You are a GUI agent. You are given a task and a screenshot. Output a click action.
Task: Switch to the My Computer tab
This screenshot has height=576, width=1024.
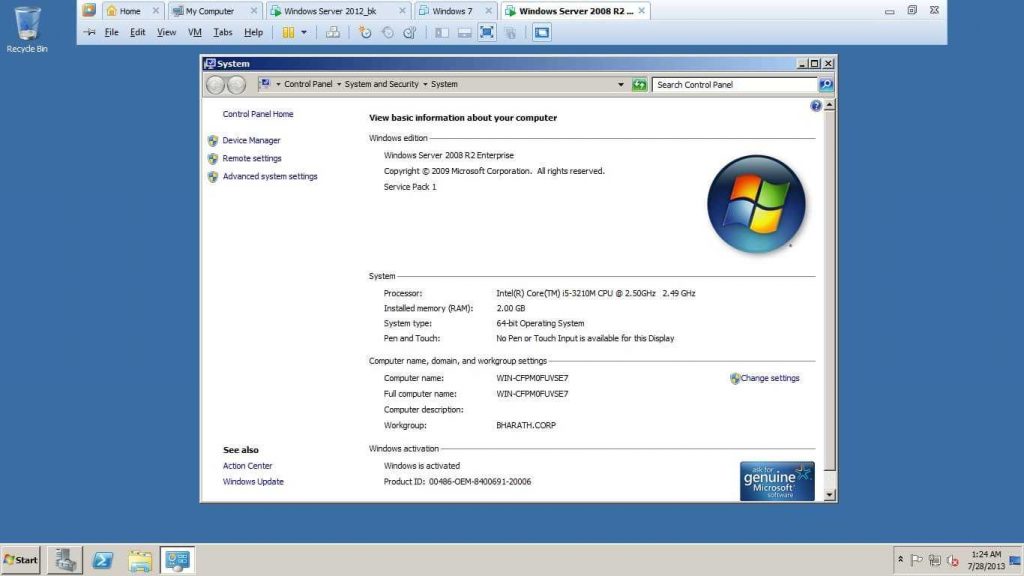(209, 11)
